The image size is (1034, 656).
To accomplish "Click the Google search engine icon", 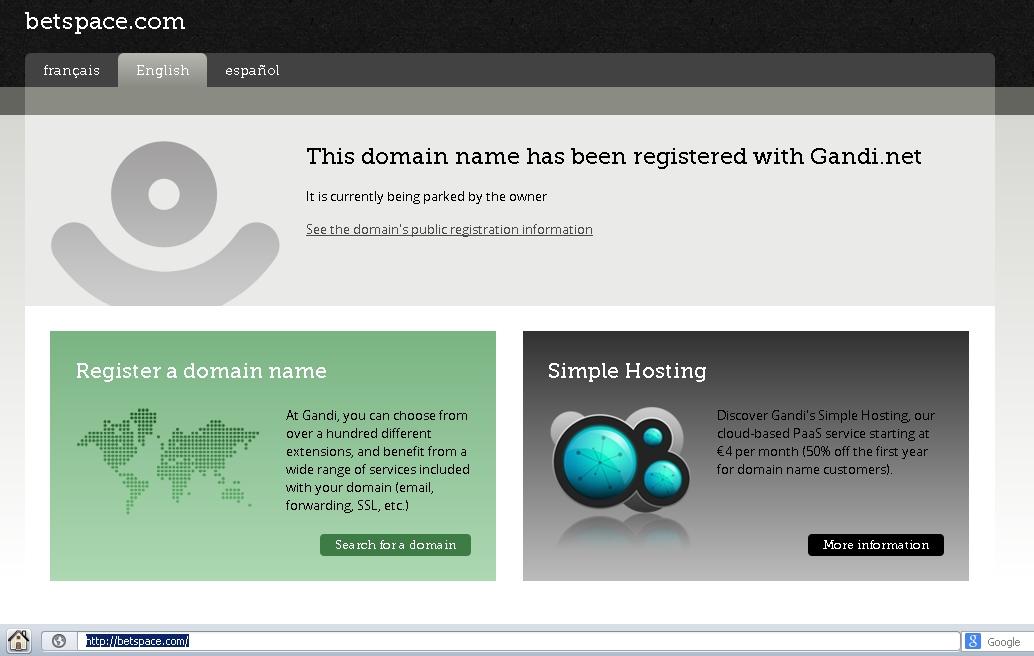I will (973, 641).
